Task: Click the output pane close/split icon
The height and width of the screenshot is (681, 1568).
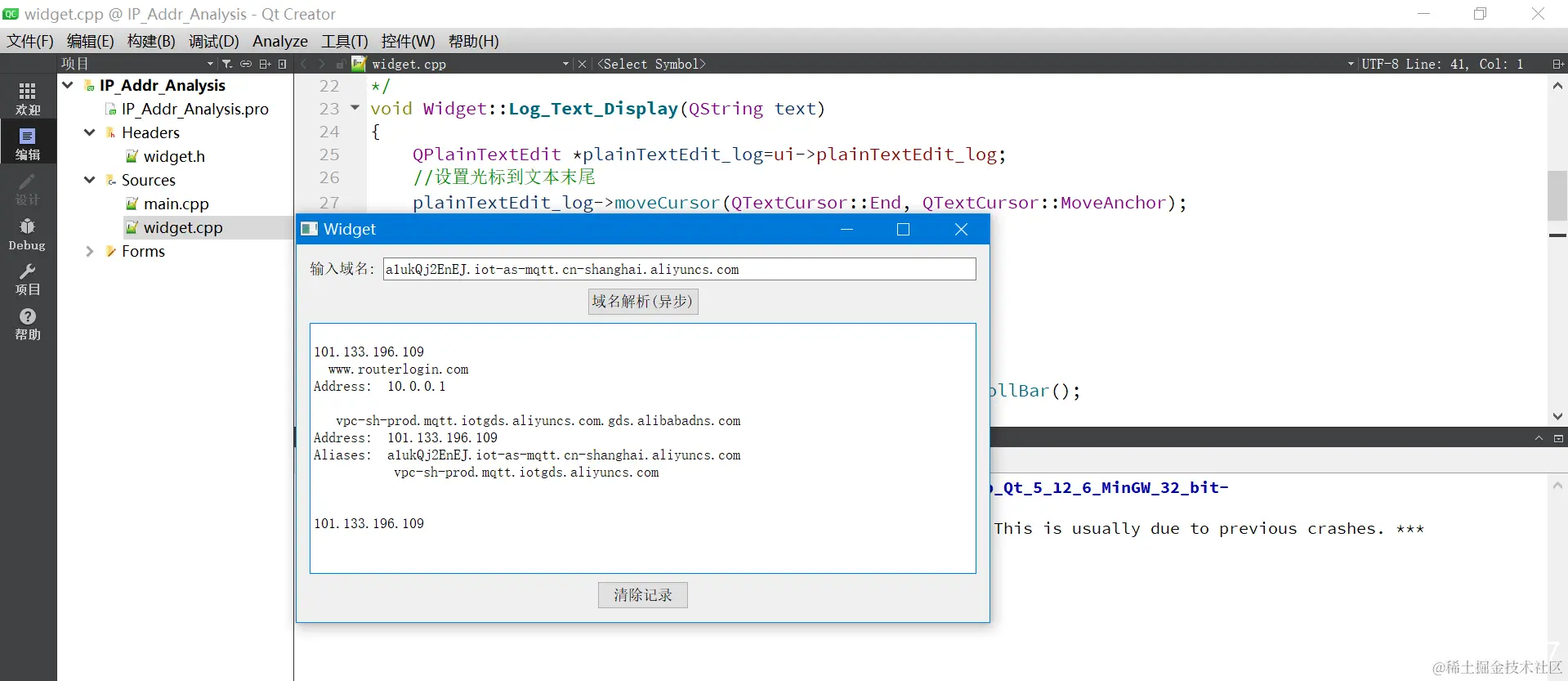Action: 1558,438
